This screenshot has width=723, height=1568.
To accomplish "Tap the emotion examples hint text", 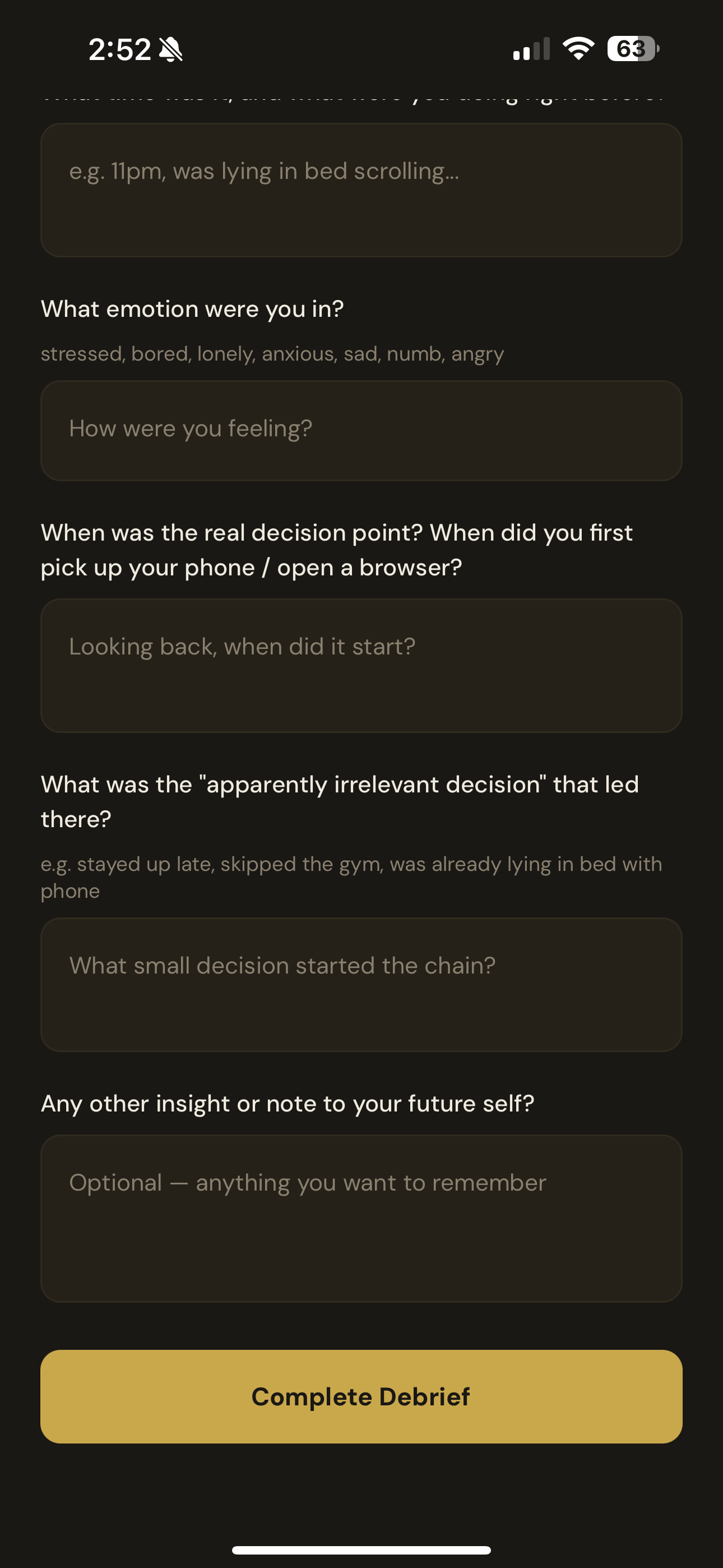I will tap(272, 354).
